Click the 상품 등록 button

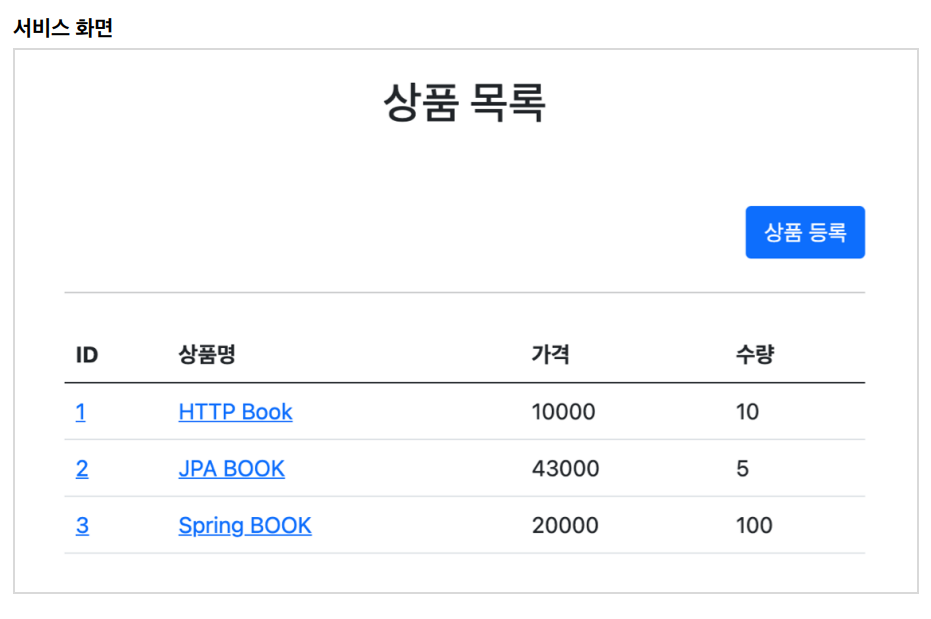(x=805, y=232)
